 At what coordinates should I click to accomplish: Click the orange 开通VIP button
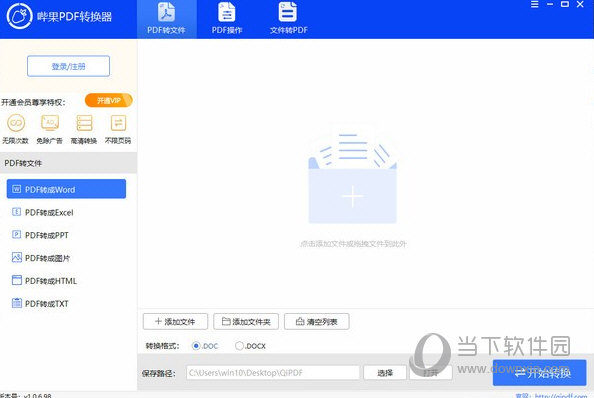(109, 100)
